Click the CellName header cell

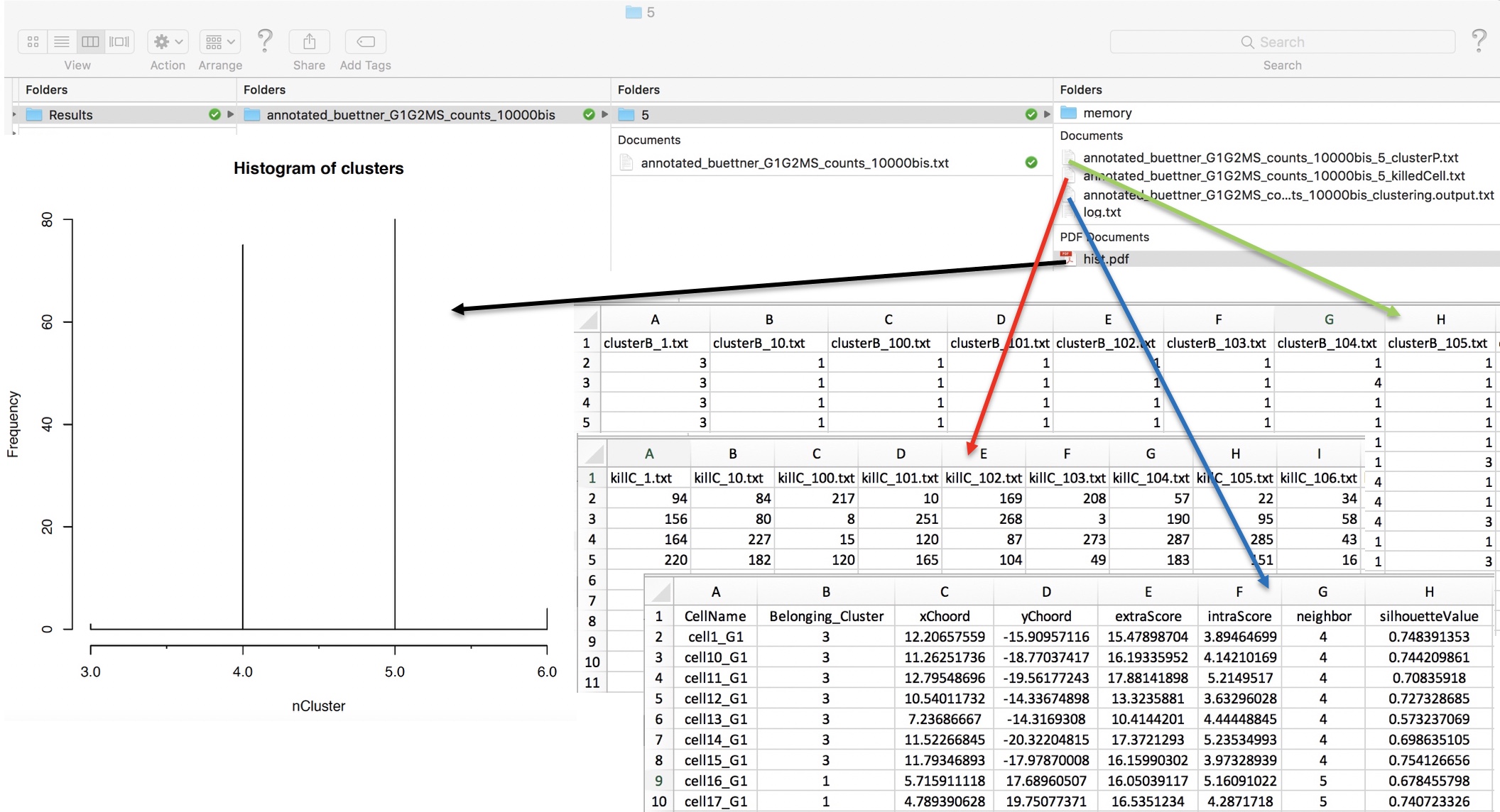pos(715,616)
